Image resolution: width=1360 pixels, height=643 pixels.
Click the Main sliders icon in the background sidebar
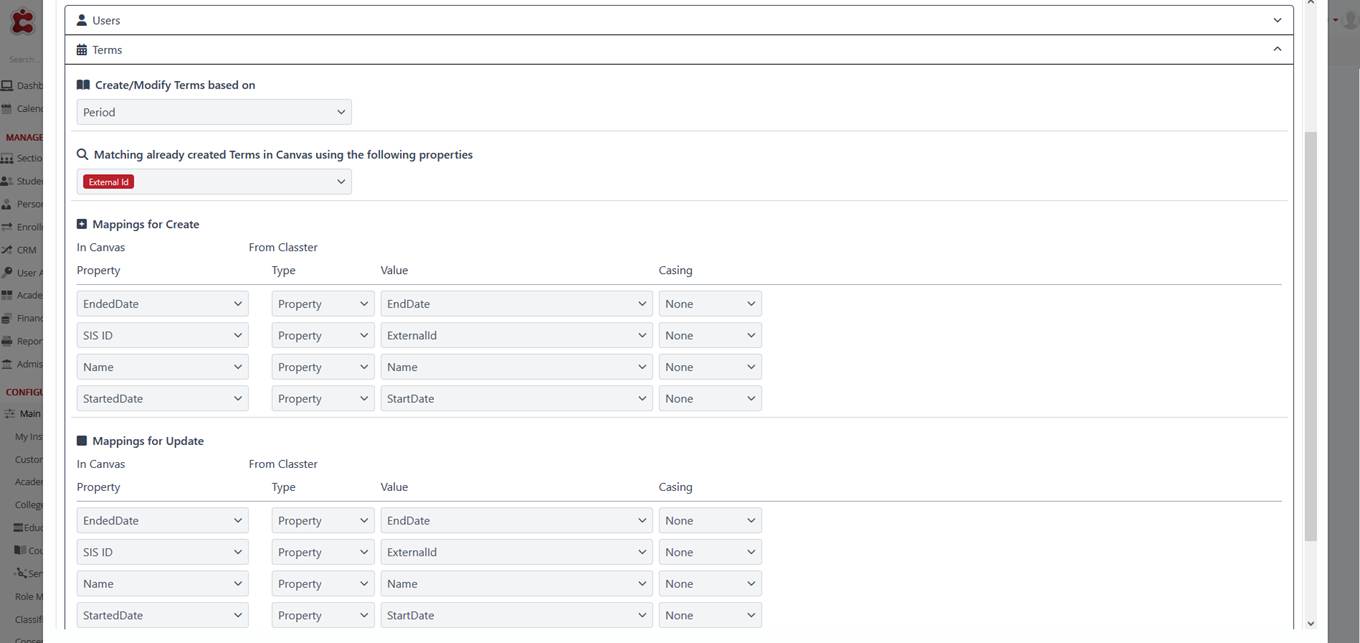pyautogui.click(x=9, y=414)
